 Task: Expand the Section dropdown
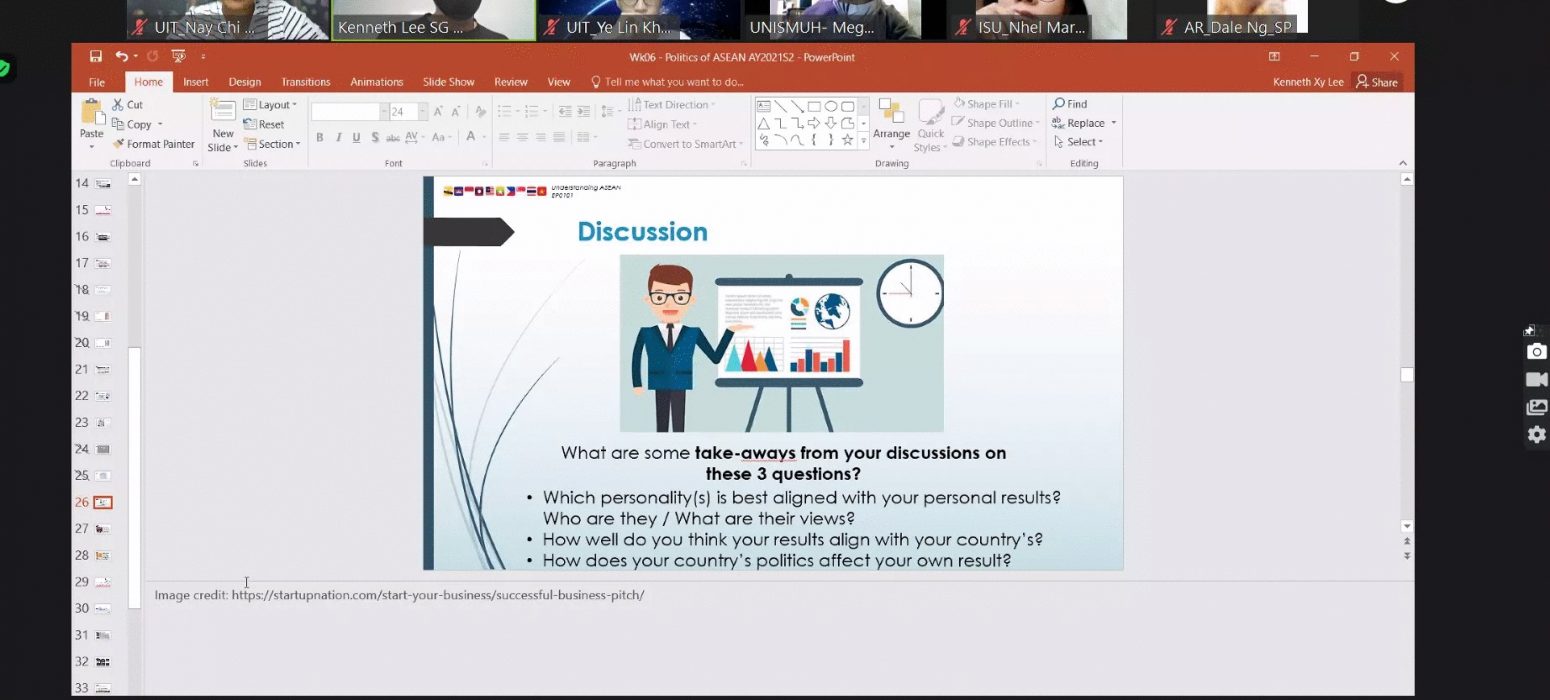271,144
